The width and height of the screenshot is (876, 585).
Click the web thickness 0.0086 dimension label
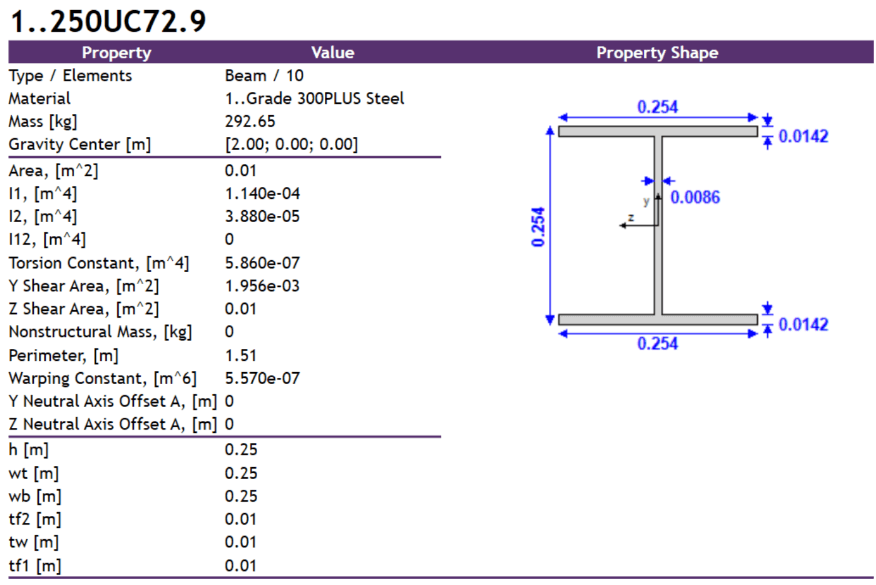click(695, 197)
